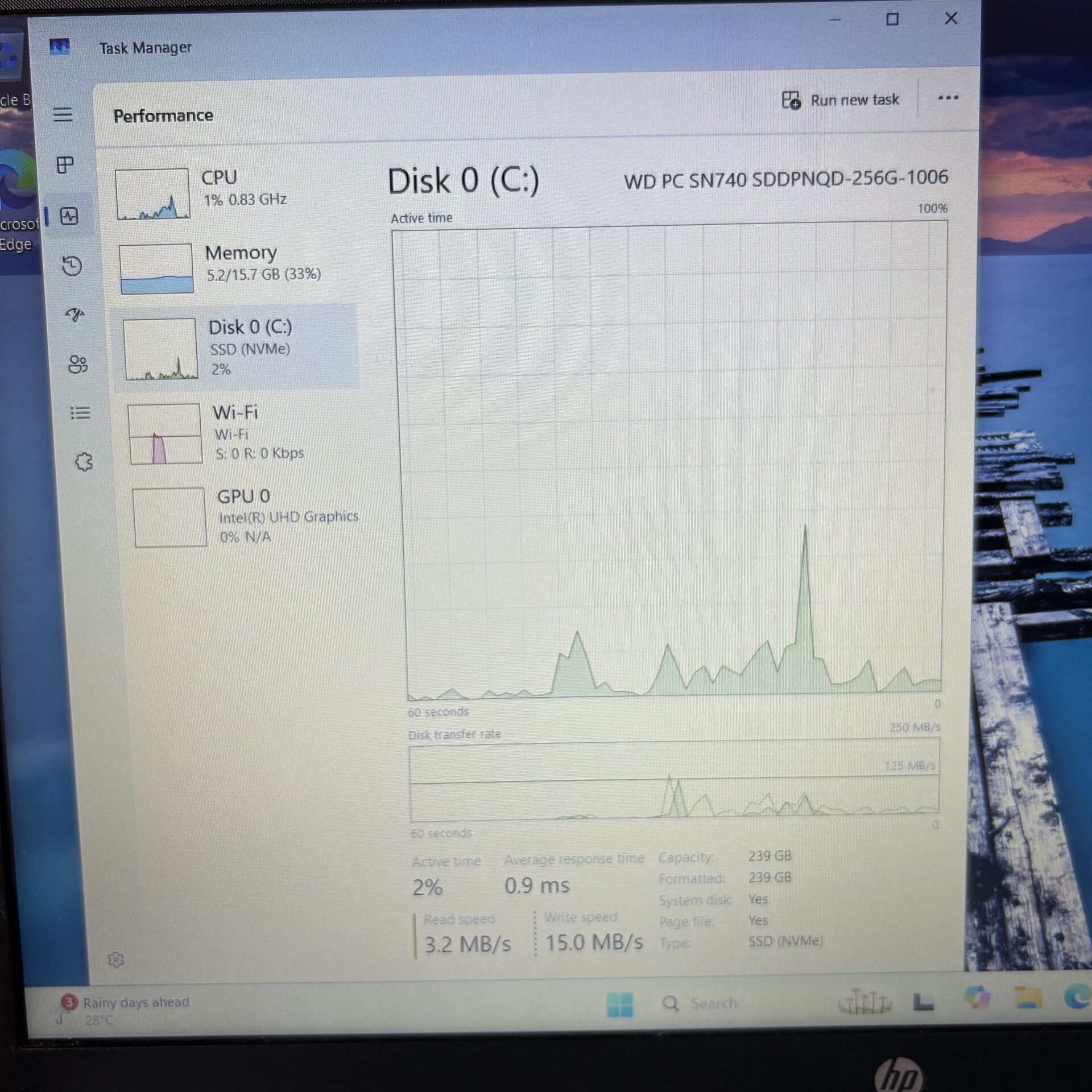Open the Startup apps page icon

[x=75, y=315]
